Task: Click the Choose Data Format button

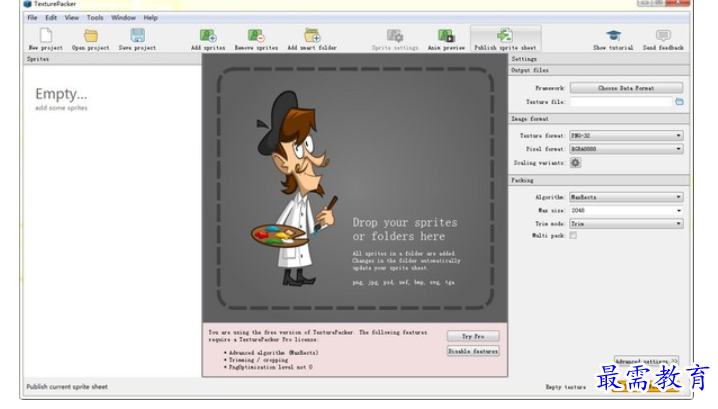Action: (626, 88)
